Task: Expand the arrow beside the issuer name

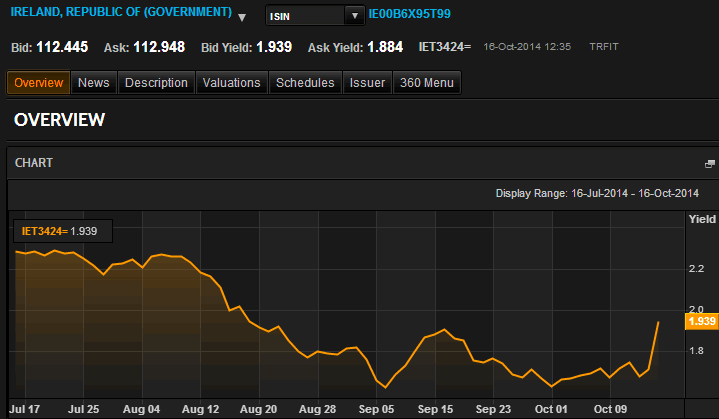Action: click(x=241, y=17)
